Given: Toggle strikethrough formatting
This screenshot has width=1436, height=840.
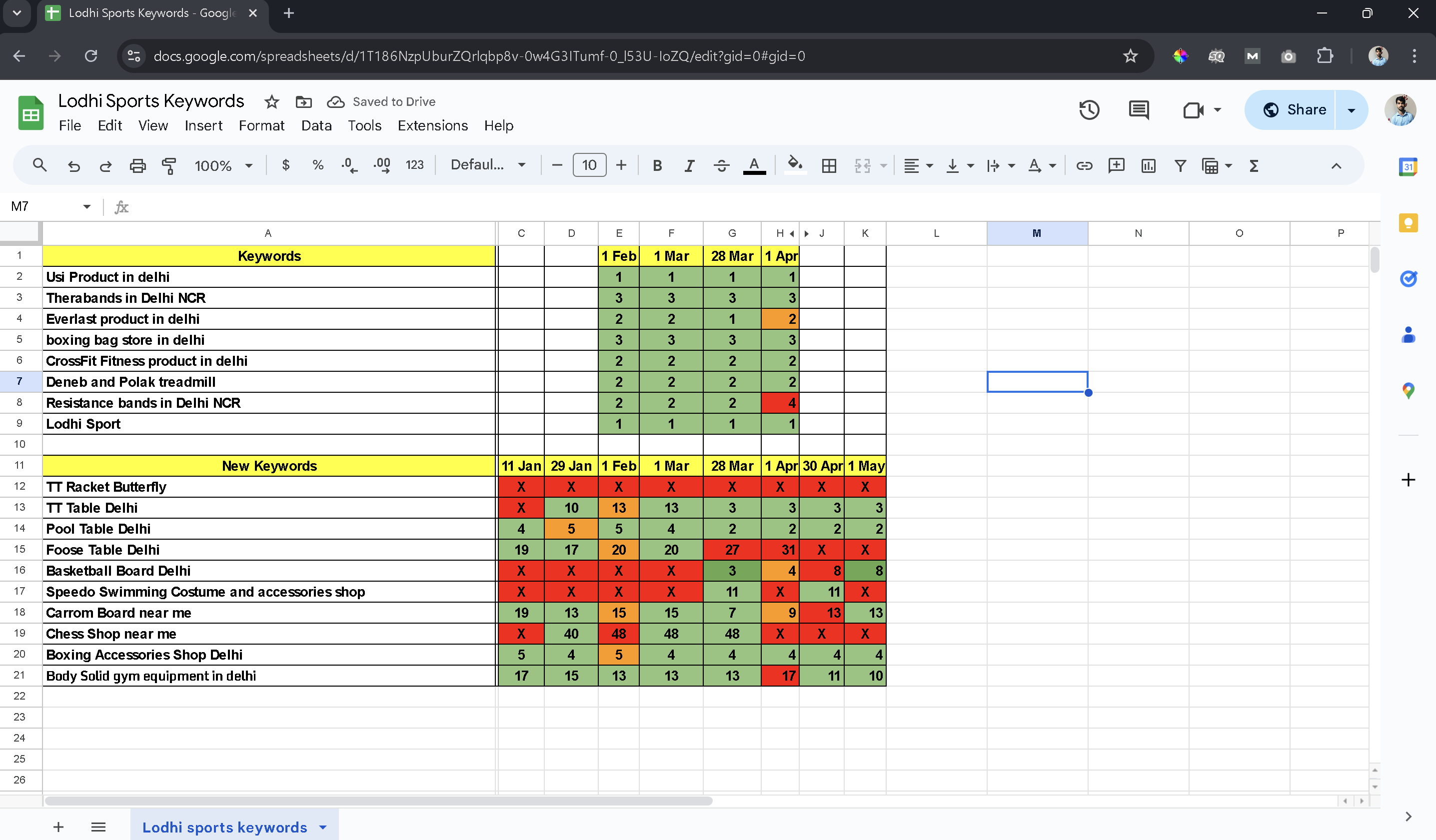Looking at the screenshot, I should pyautogui.click(x=721, y=166).
